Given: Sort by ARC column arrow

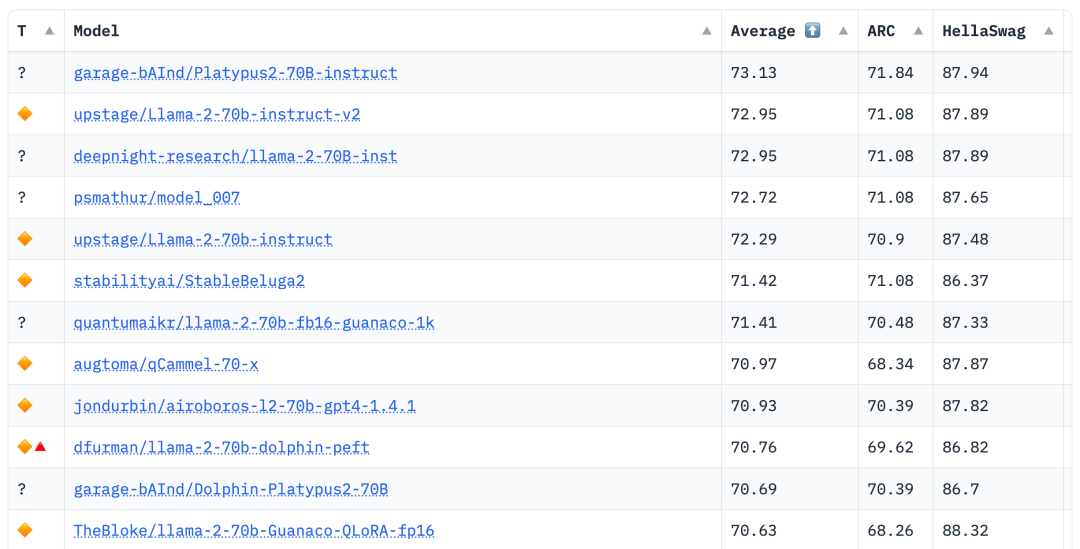Looking at the screenshot, I should [918, 31].
